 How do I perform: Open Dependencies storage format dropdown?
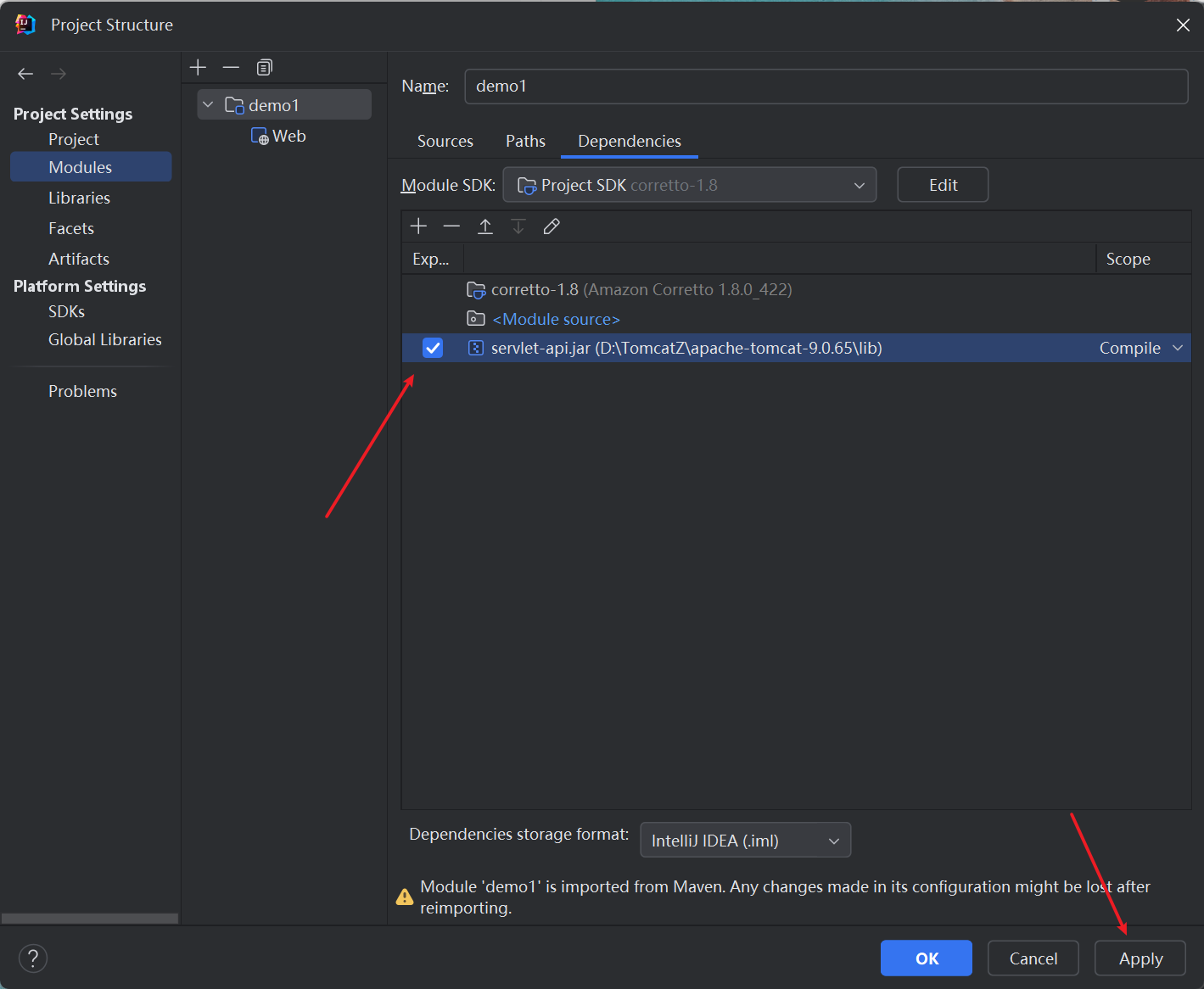[x=746, y=840]
